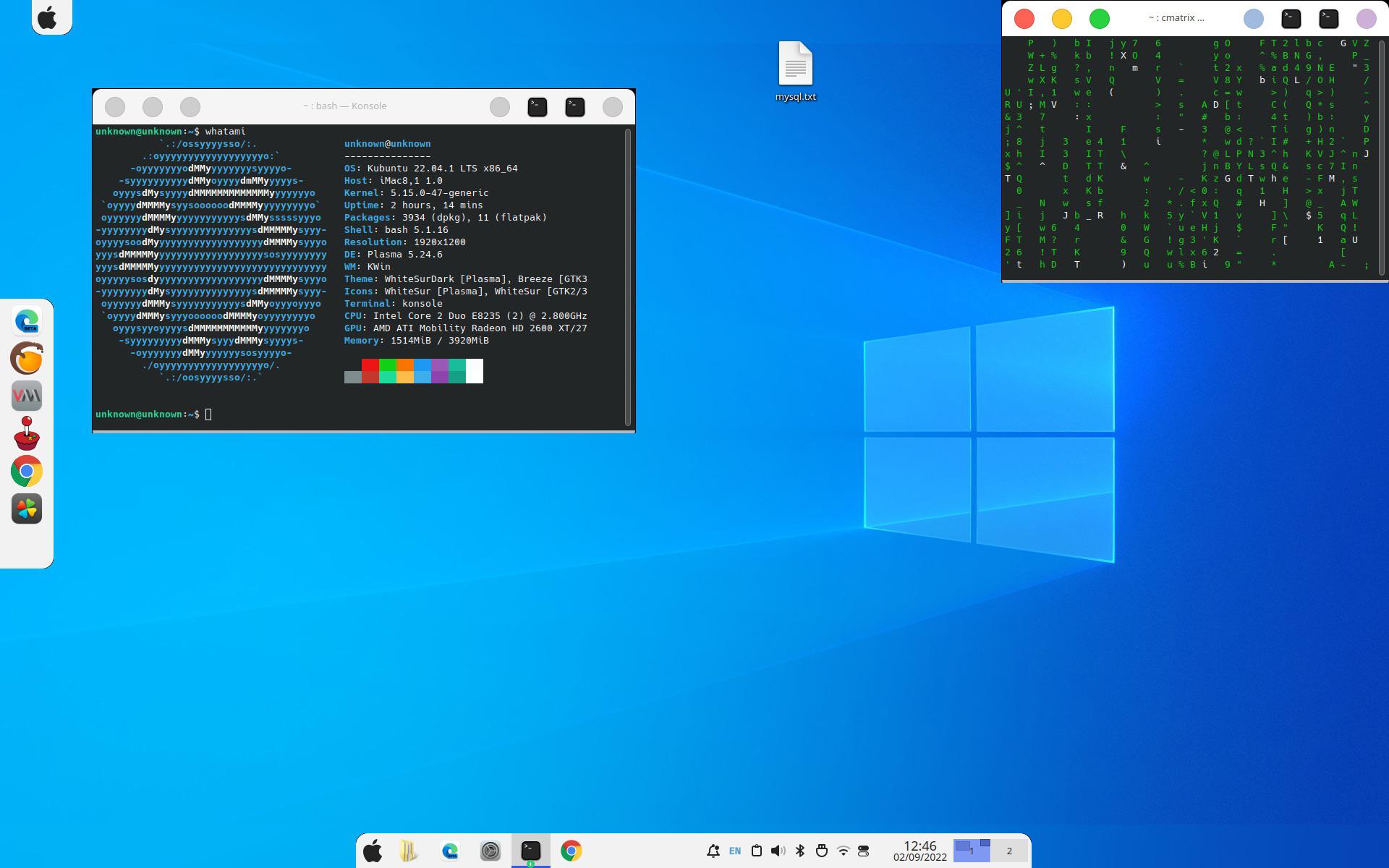Mute audio by clicking the speaker tray icon

pyautogui.click(x=778, y=851)
